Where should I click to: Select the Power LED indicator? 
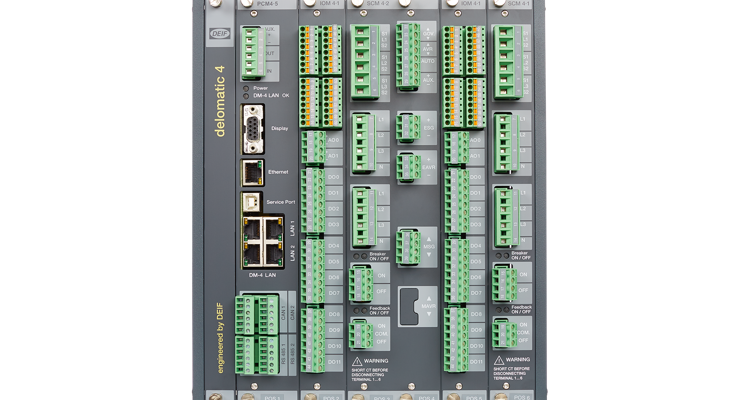246,88
